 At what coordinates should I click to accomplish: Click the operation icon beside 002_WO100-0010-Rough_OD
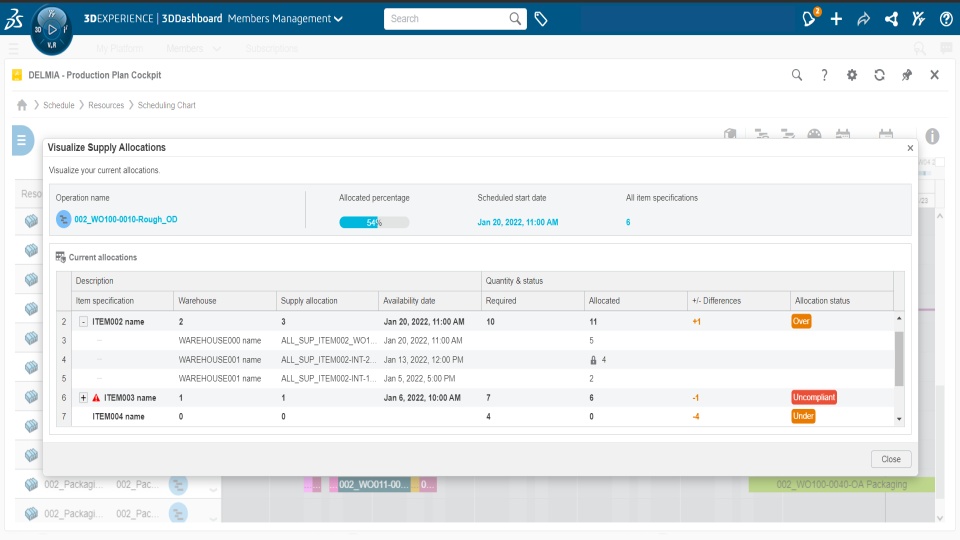(63, 219)
